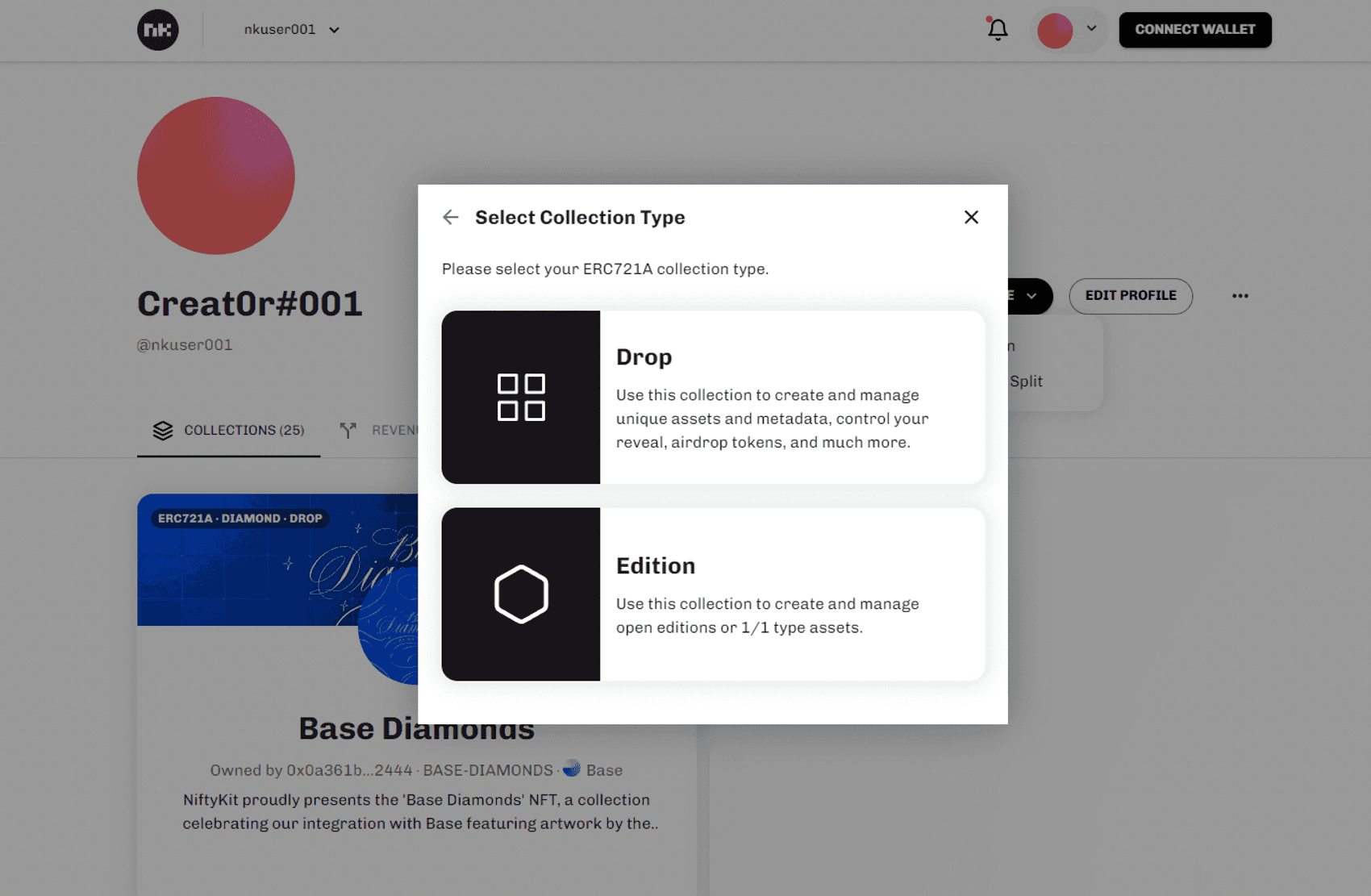This screenshot has height=896, width=1371.
Task: Expand the create button dropdown chevron
Action: (x=1031, y=296)
